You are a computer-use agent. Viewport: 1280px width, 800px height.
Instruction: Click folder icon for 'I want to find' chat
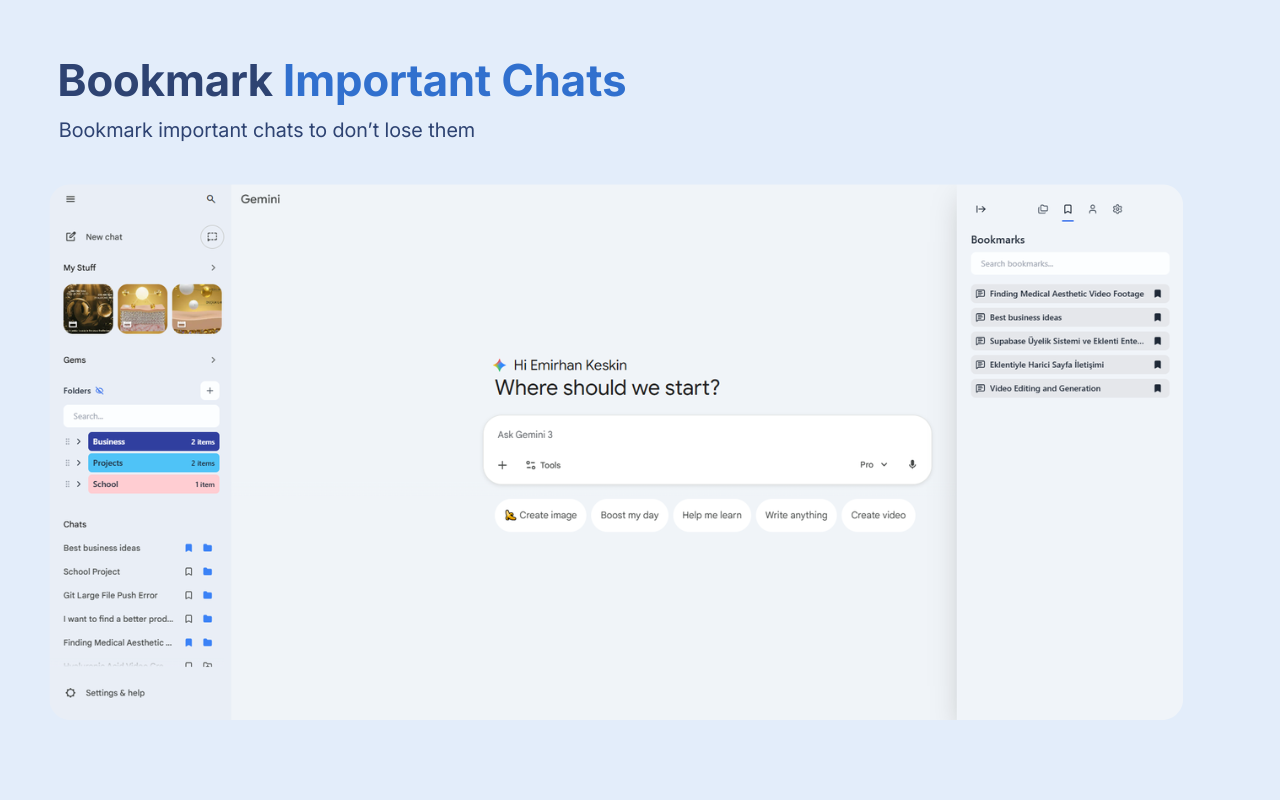pyautogui.click(x=207, y=619)
